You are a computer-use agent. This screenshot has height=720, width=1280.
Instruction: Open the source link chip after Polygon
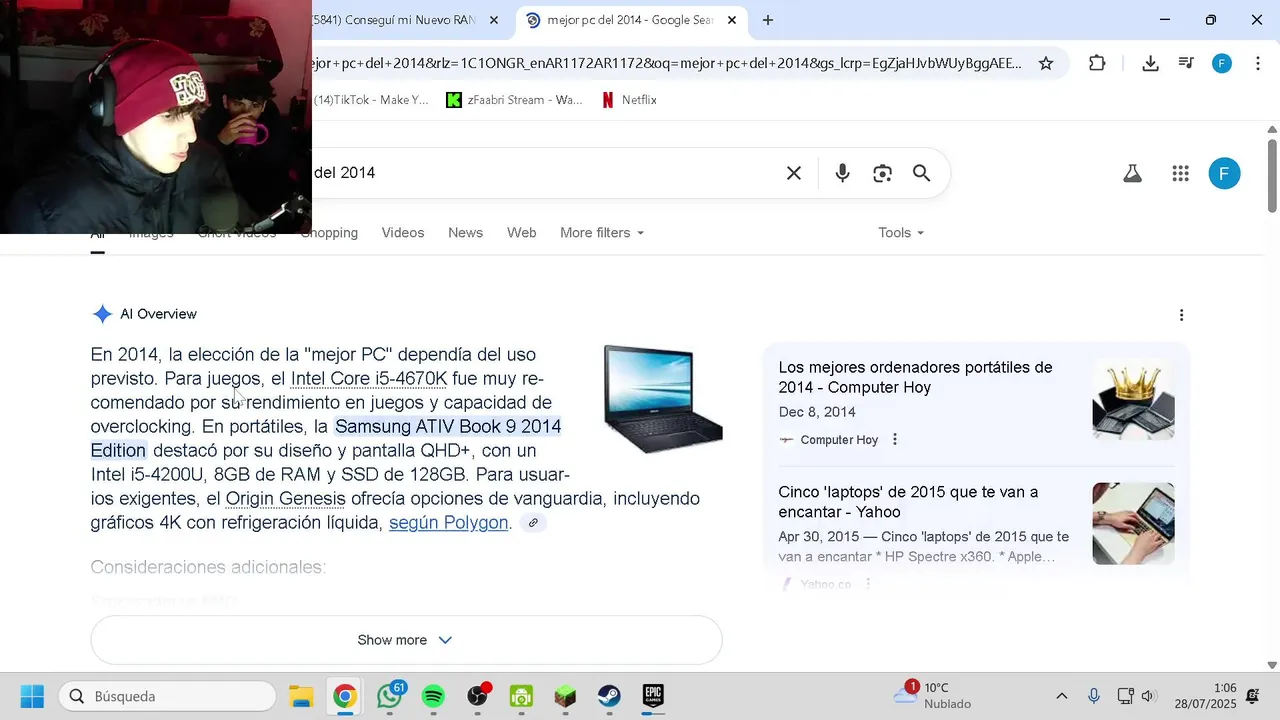click(533, 523)
